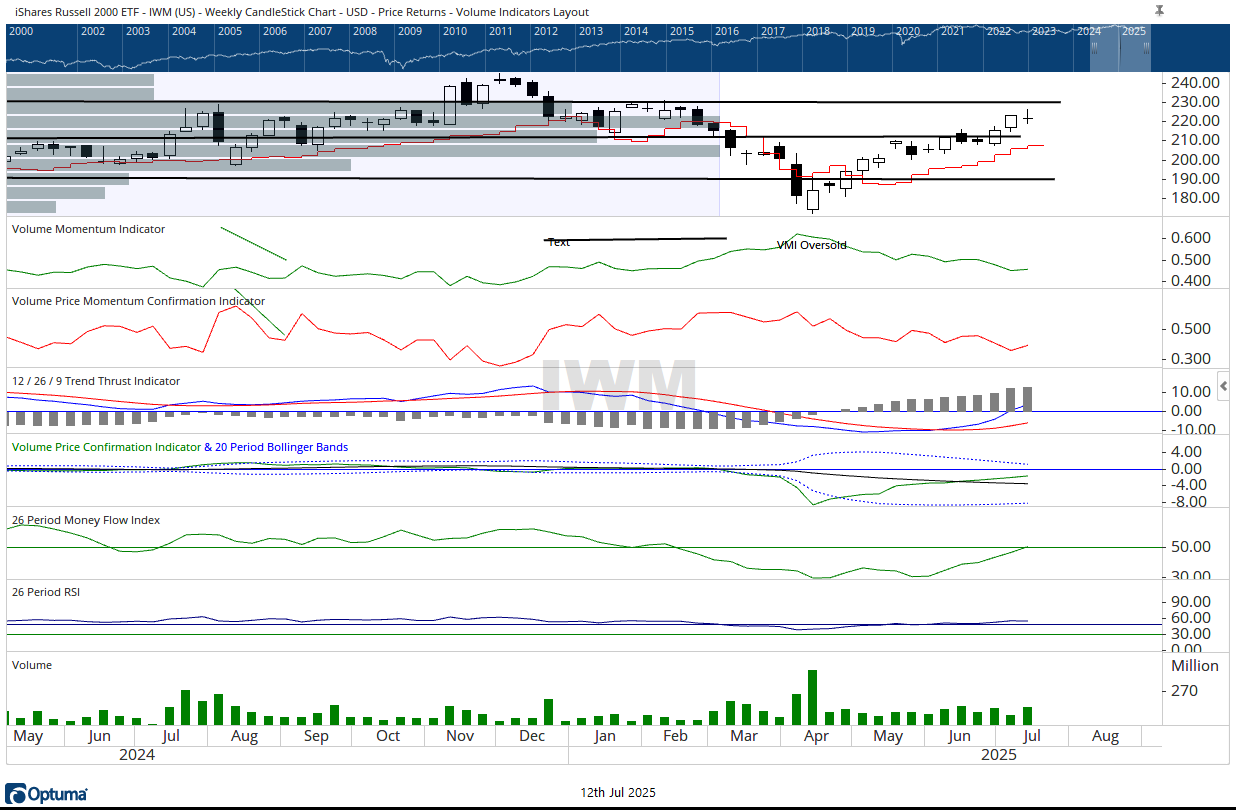Viewport: 1236px width, 810px height.
Task: Click the 240.00 price scale value
Action: 1197,83
